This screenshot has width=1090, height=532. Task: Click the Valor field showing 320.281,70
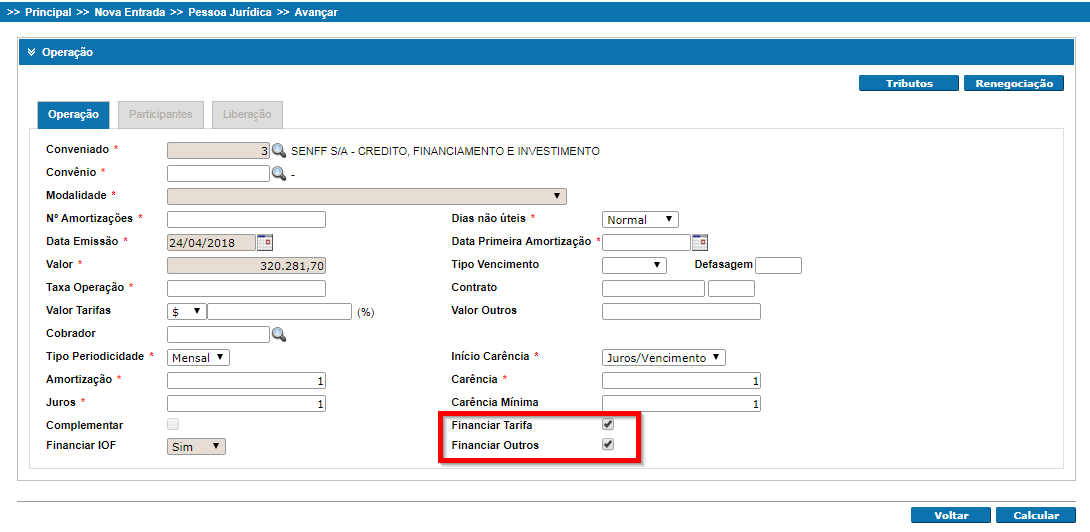click(247, 266)
